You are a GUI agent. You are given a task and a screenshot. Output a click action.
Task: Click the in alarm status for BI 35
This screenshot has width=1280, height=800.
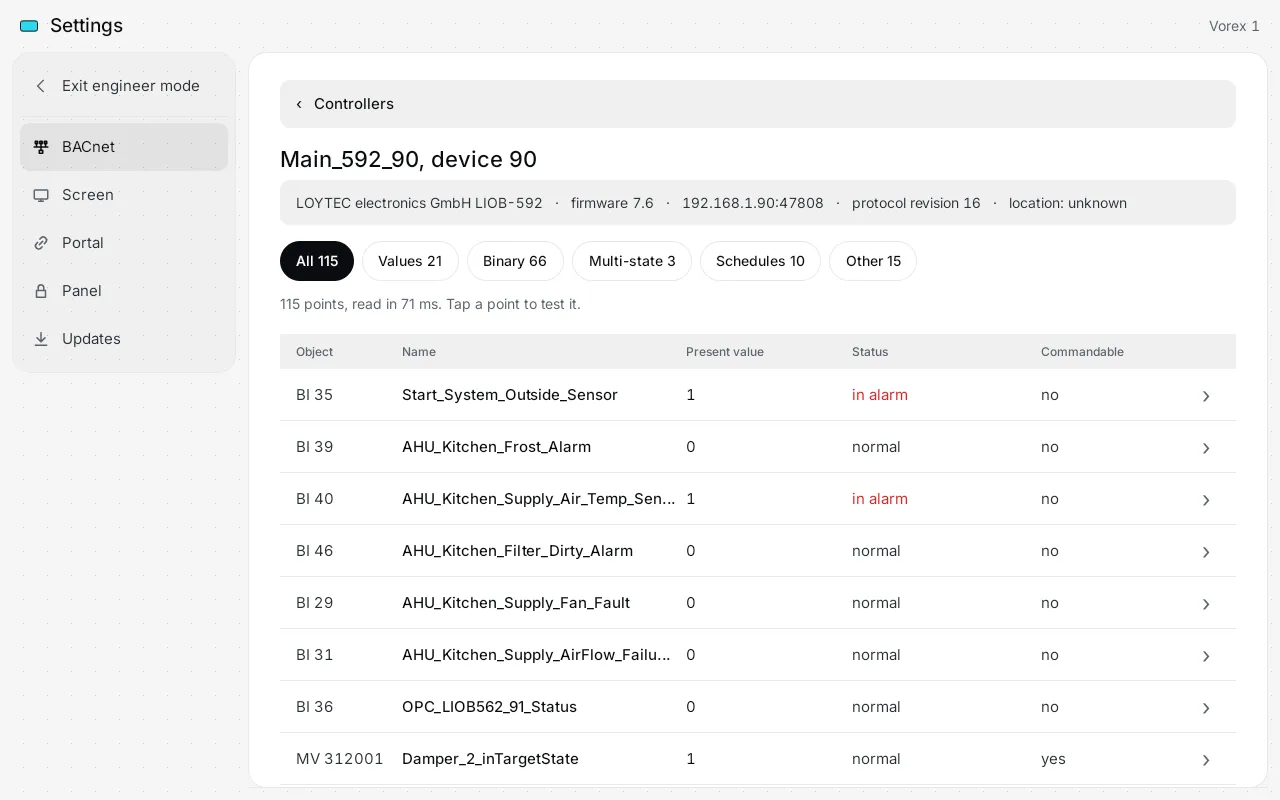point(880,395)
